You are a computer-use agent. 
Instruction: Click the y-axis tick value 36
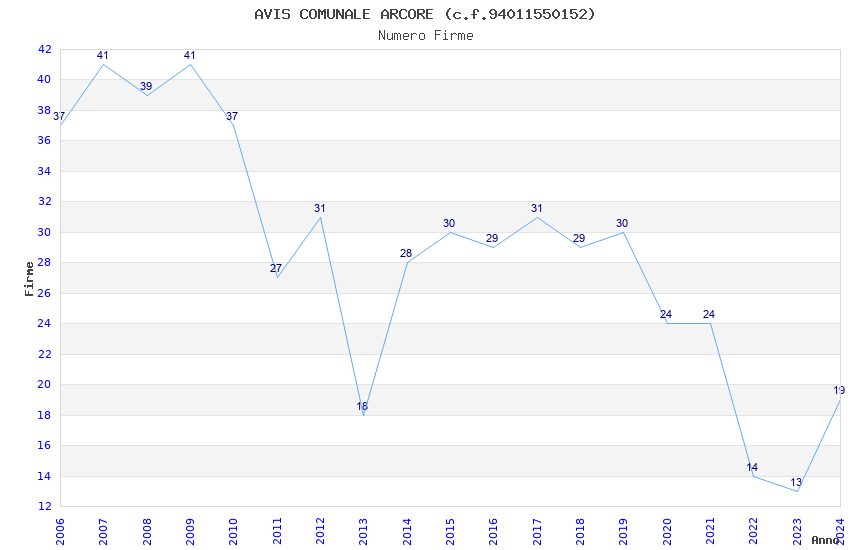pyautogui.click(x=44, y=140)
